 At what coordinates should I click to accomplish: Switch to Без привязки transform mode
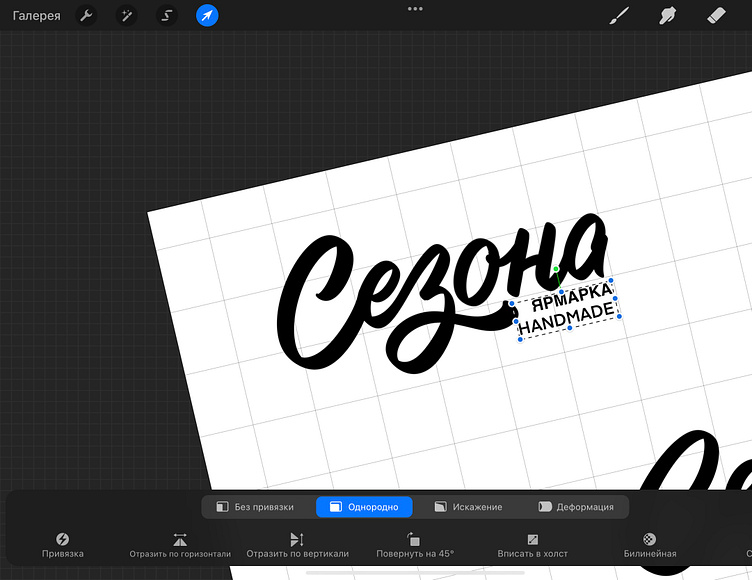pyautogui.click(x=256, y=507)
